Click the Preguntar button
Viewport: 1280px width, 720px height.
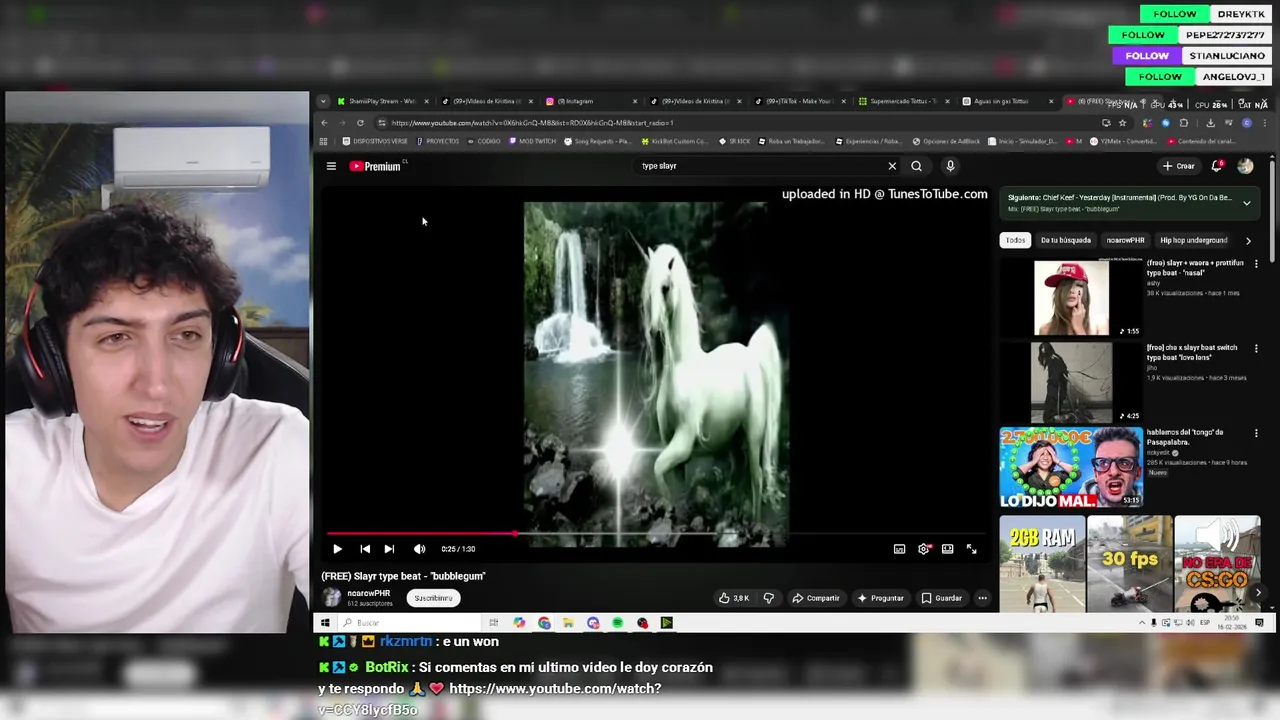880,598
